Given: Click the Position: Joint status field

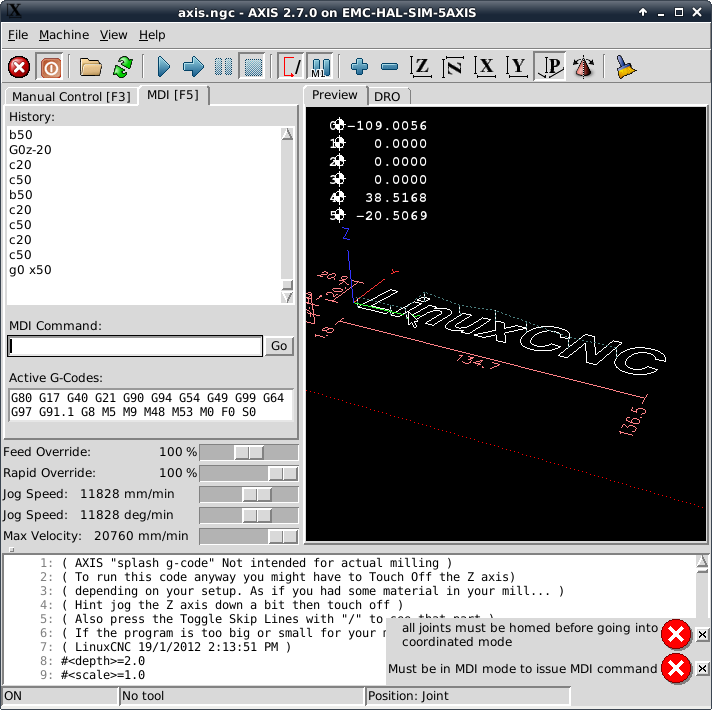Looking at the screenshot, I should point(468,696).
